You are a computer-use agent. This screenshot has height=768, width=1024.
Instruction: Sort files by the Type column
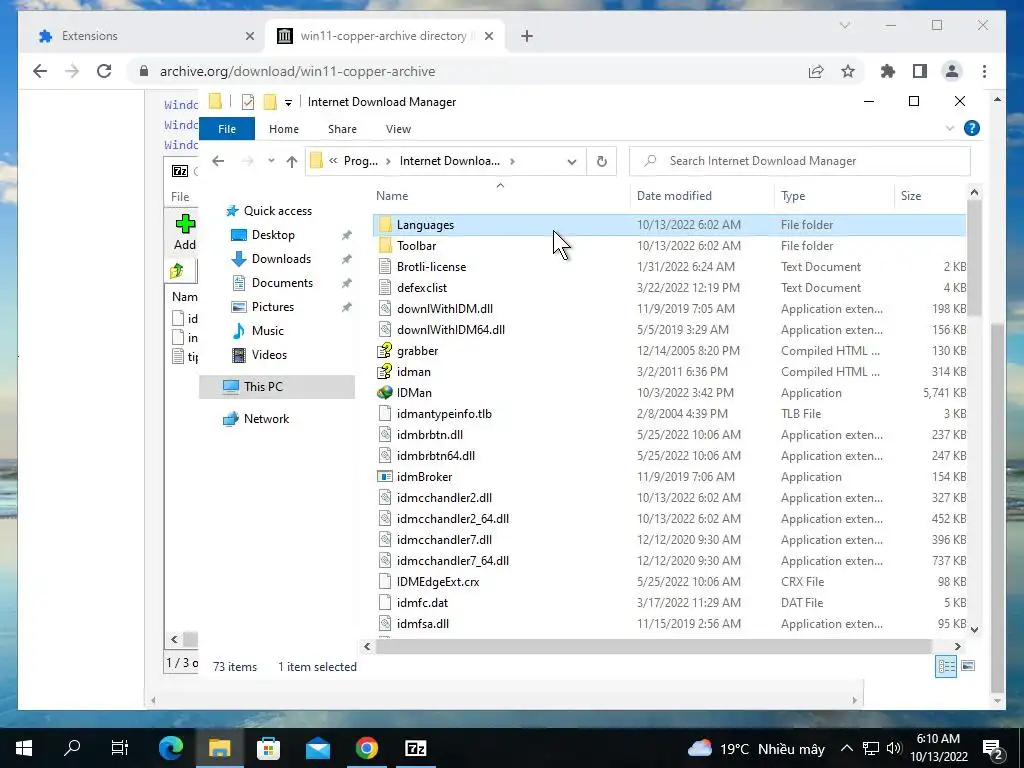[x=834, y=195]
